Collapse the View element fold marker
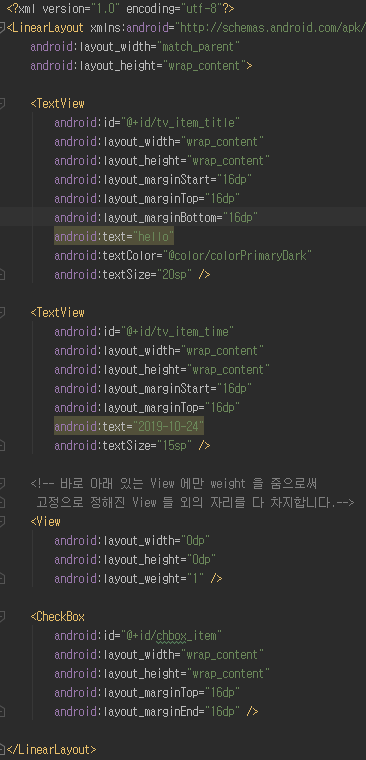 [2, 522]
